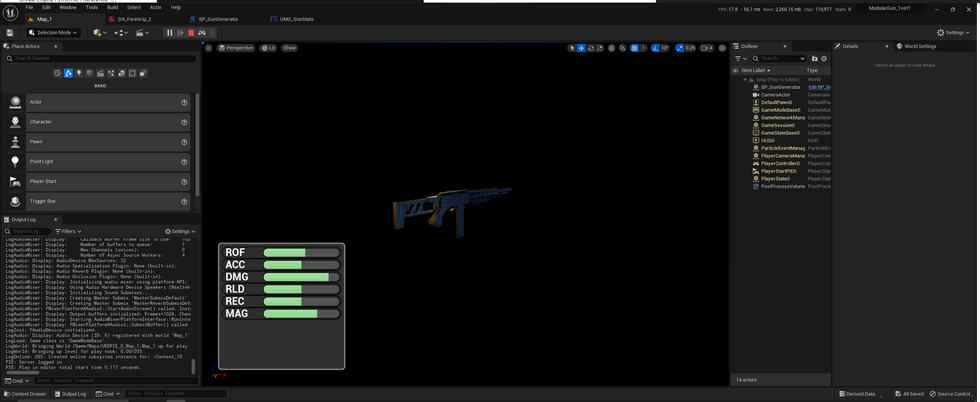980x402 pixels.
Task: Open the viewport Show flags menu
Action: tap(289, 48)
